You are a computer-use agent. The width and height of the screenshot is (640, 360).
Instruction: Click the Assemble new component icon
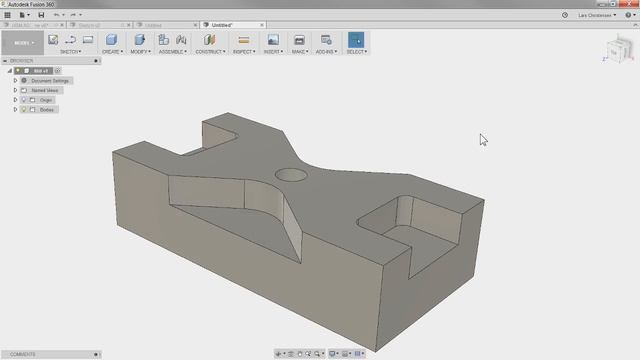tap(164, 40)
